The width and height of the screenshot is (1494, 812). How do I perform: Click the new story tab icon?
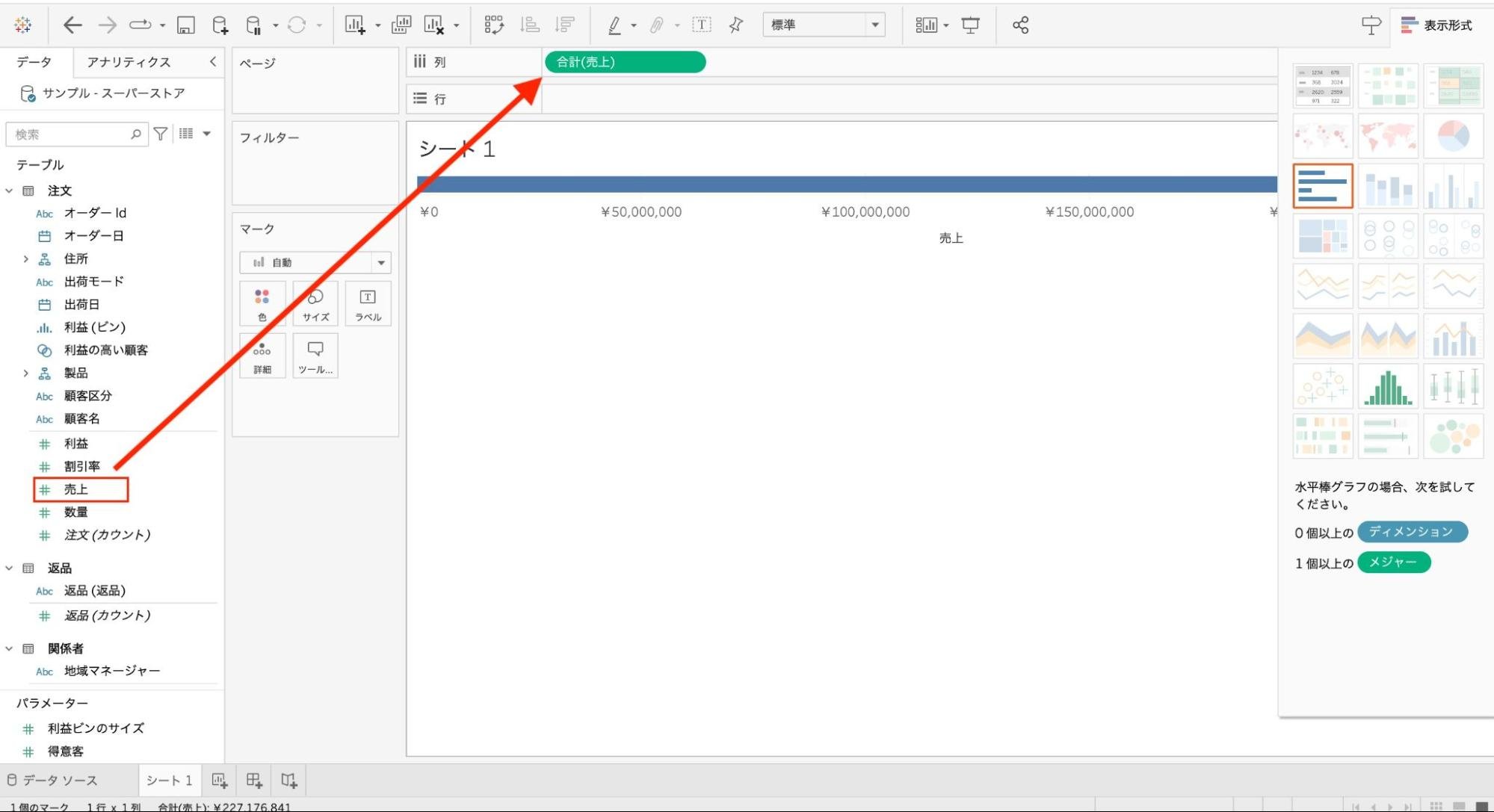[289, 780]
